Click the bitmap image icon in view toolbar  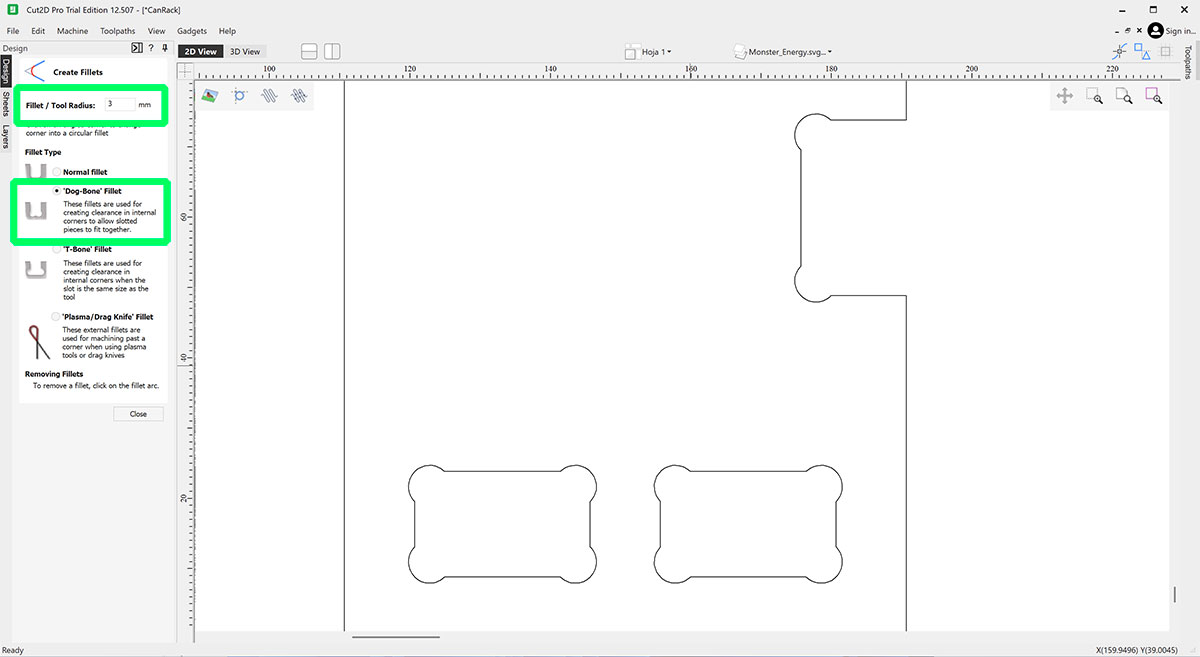coord(210,96)
